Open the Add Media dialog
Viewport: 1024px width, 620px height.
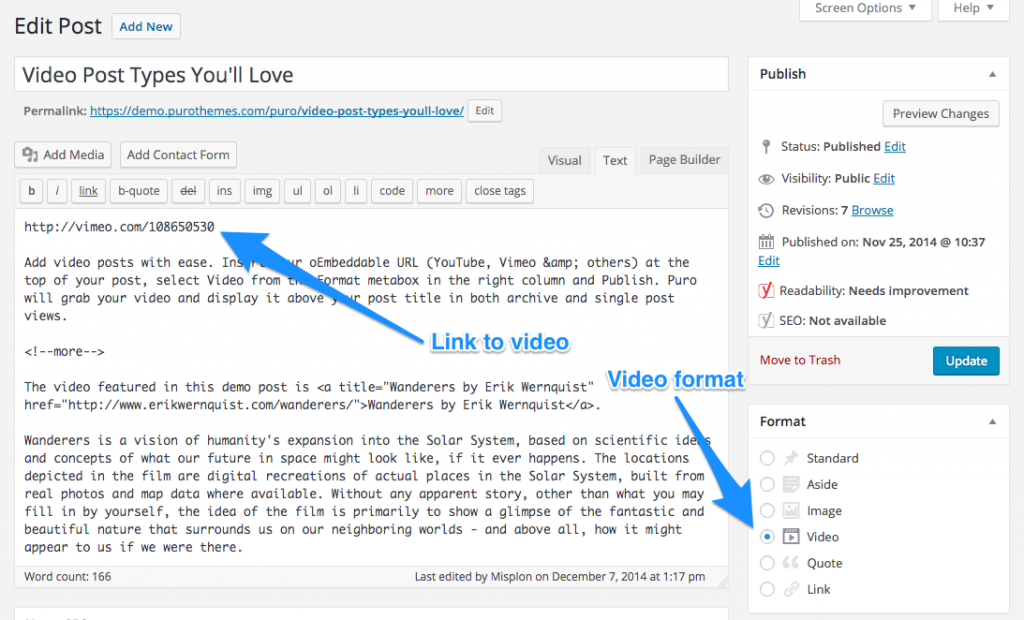pos(62,155)
